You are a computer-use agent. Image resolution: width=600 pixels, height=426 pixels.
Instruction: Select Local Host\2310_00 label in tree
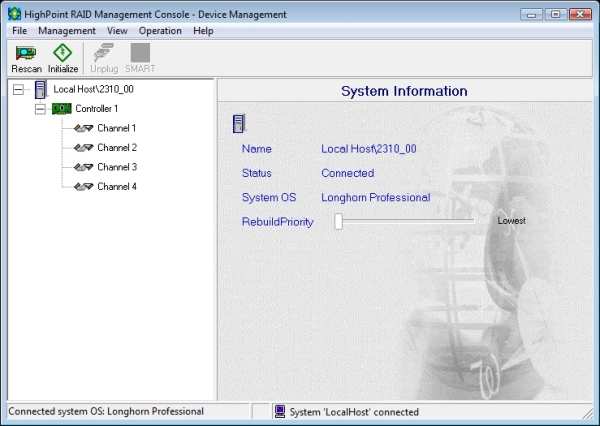(x=93, y=89)
